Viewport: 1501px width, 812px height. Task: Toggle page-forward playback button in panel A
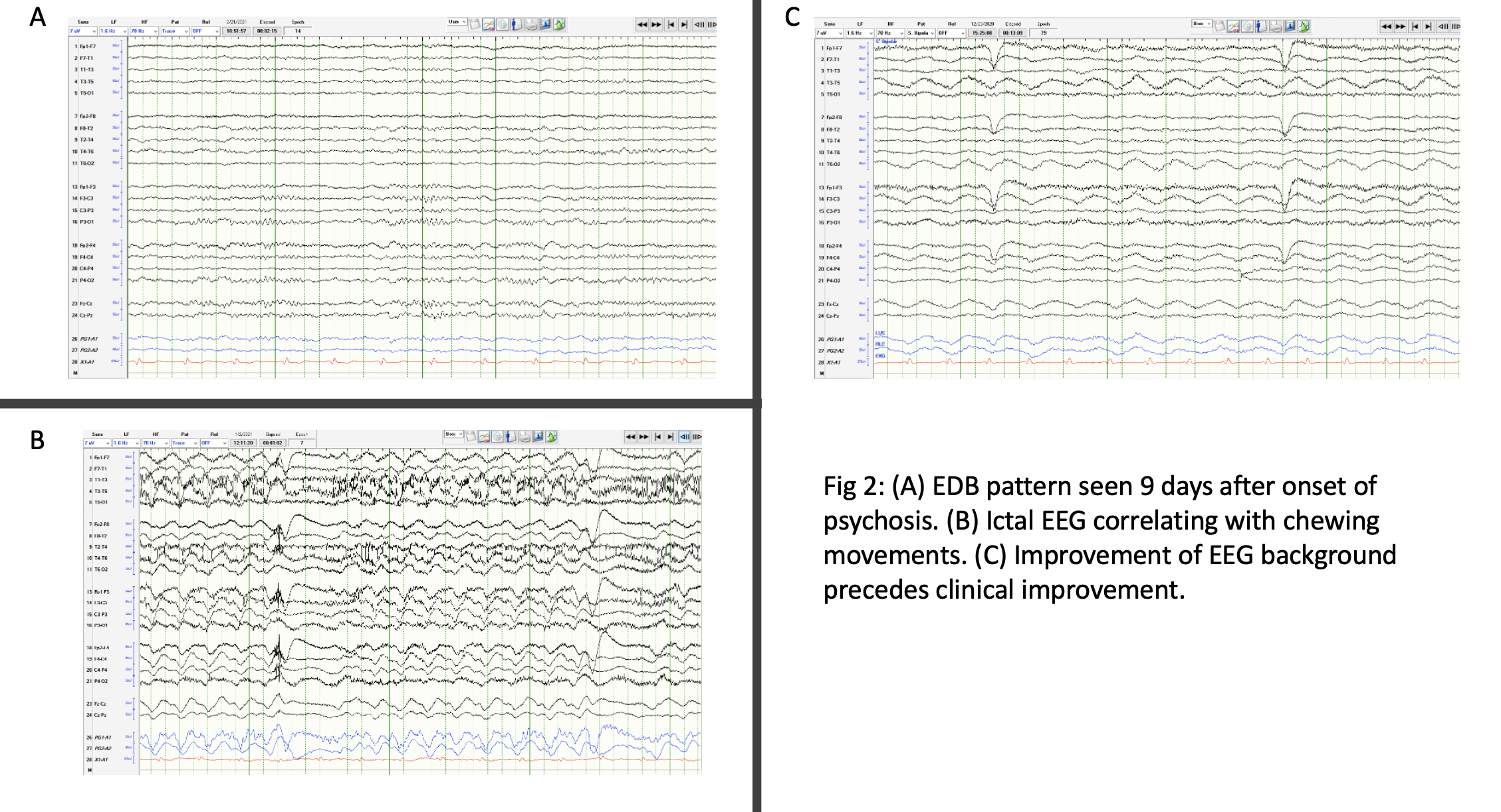[712, 25]
